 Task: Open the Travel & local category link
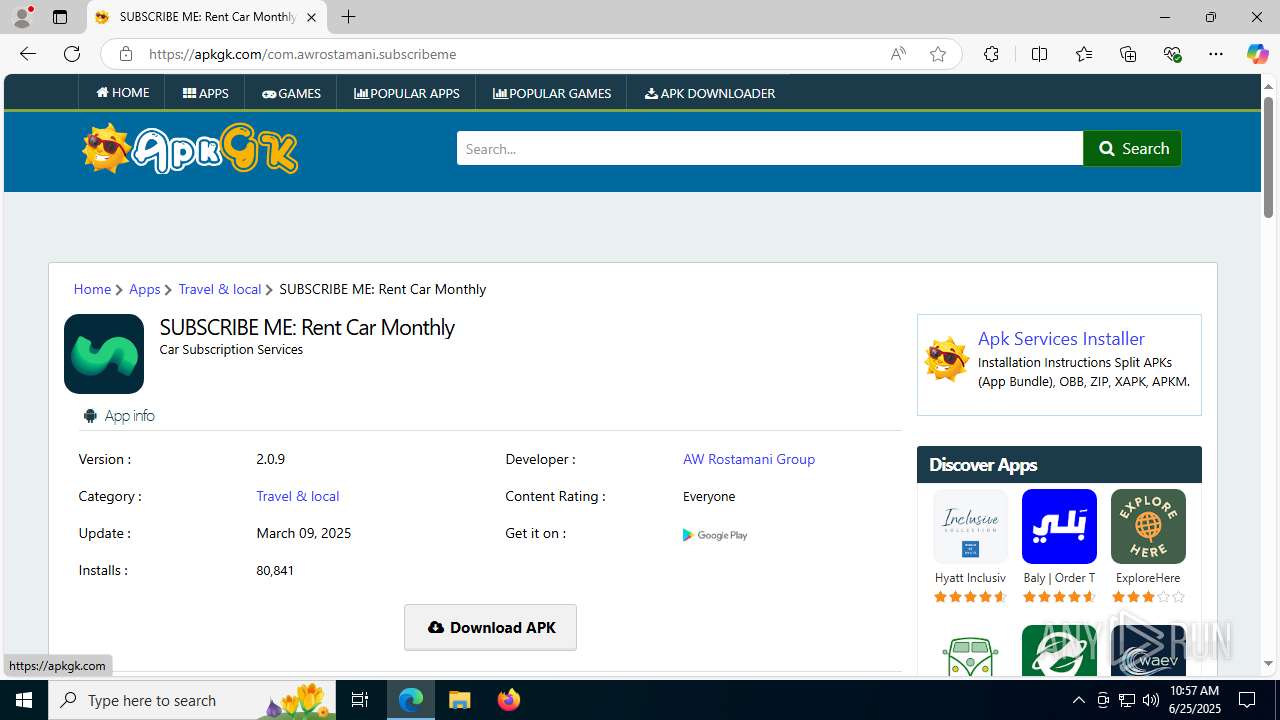pyautogui.click(x=297, y=496)
